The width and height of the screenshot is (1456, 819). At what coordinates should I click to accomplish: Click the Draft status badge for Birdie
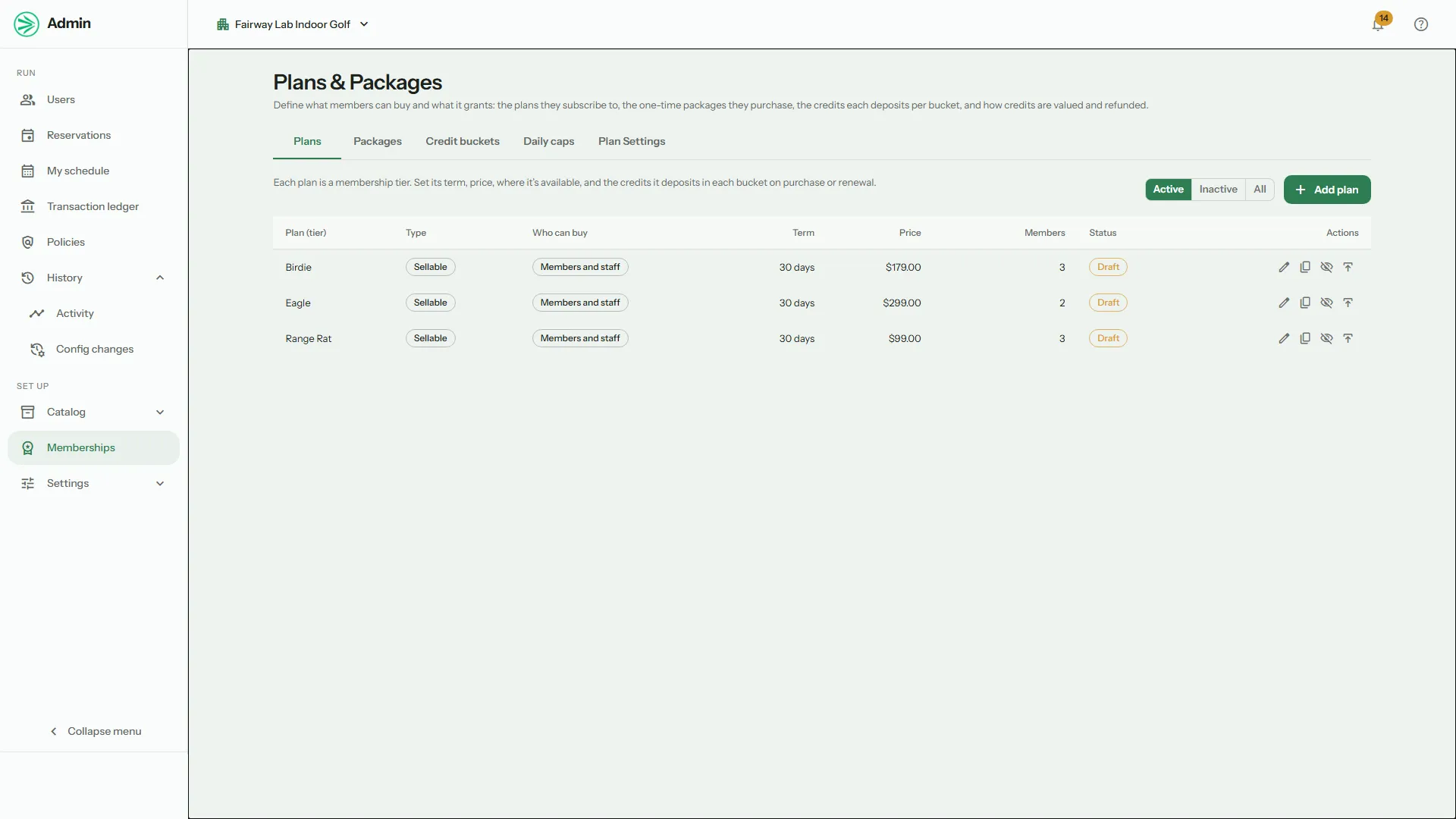click(1108, 267)
